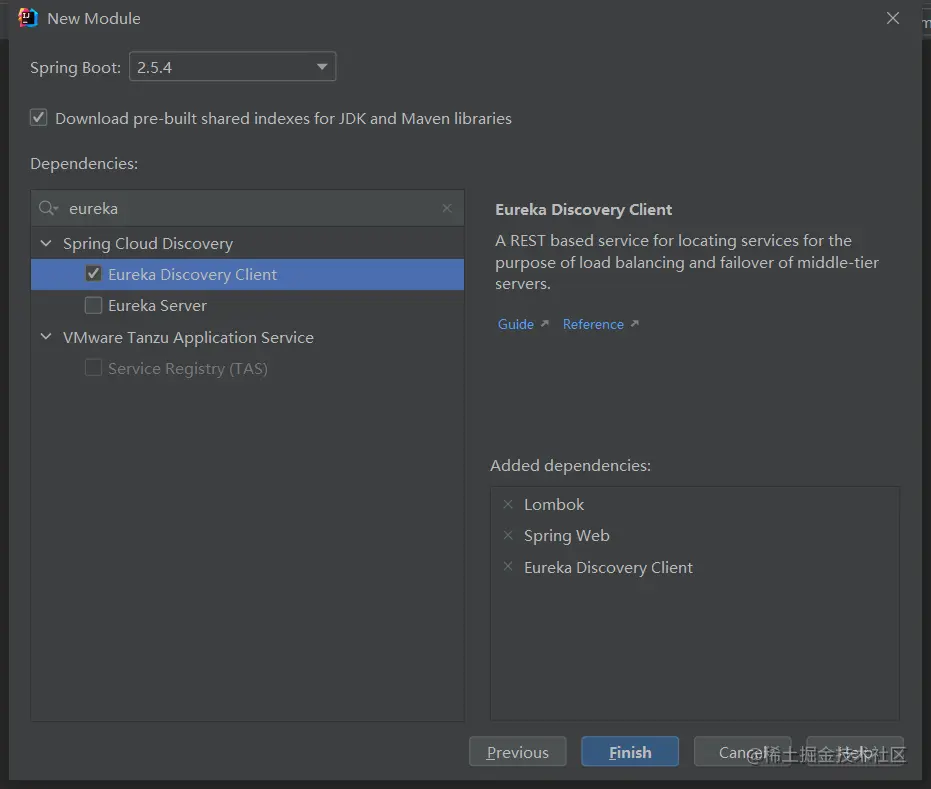
Task: Click the Finish button
Action: pyautogui.click(x=630, y=752)
